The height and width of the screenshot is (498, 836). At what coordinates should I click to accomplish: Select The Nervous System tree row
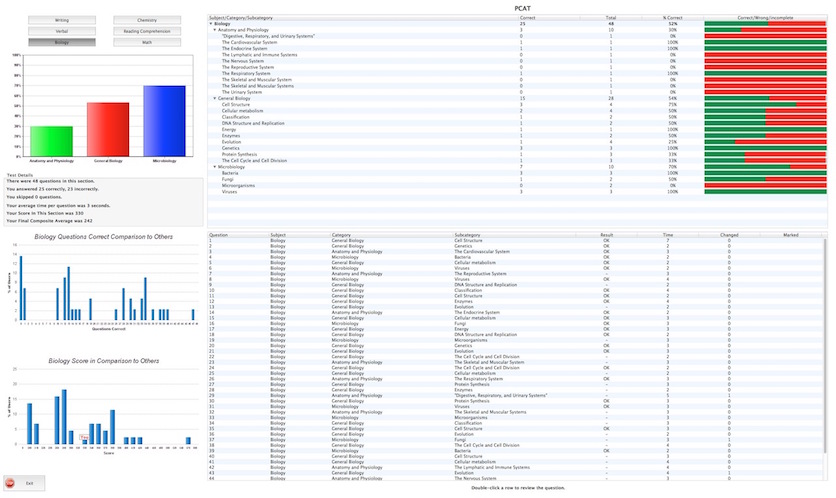[x=517, y=61]
